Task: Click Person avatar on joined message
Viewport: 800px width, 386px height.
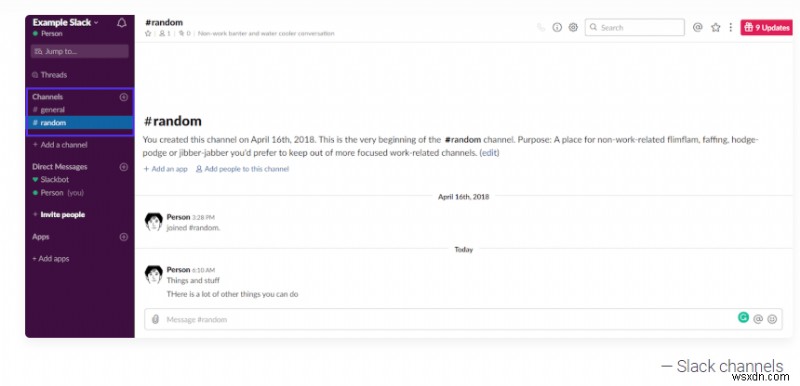Action: (x=154, y=222)
